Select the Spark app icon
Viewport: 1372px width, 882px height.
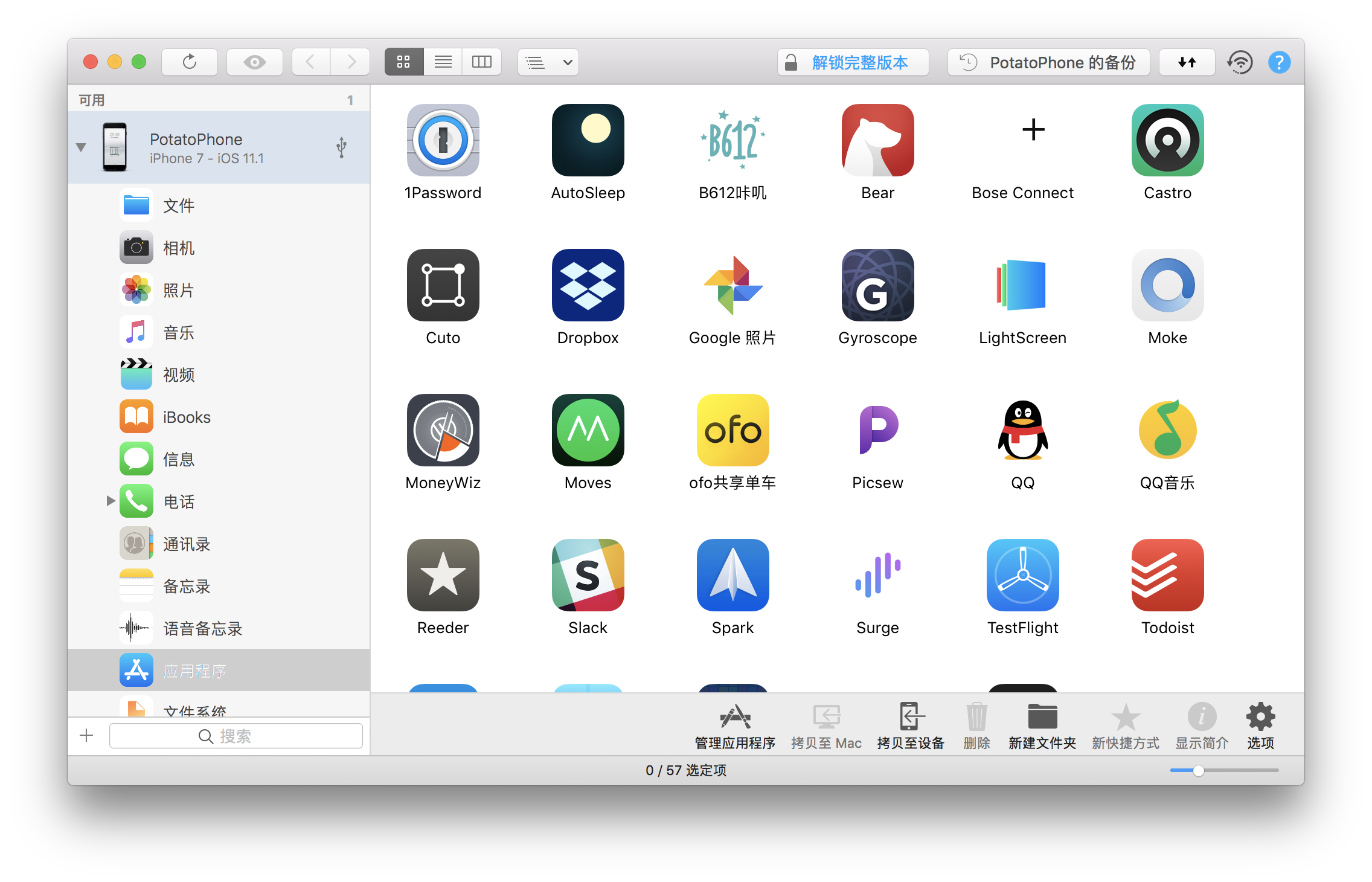[x=732, y=575]
